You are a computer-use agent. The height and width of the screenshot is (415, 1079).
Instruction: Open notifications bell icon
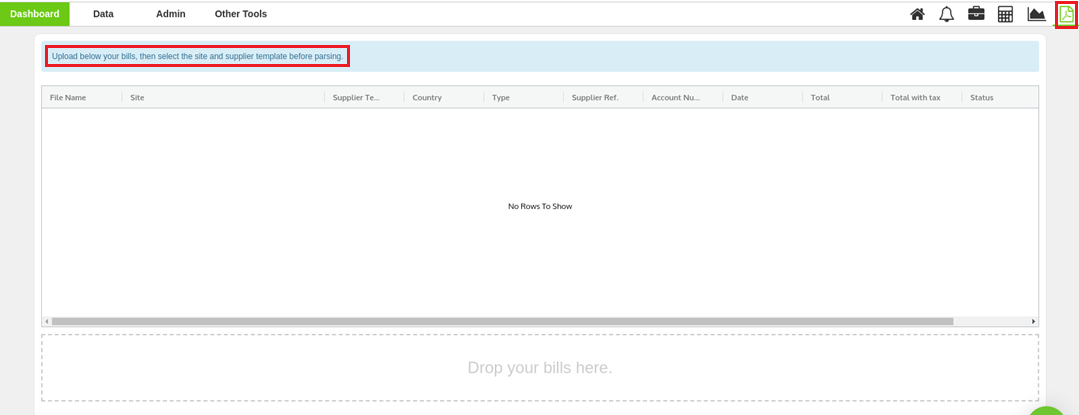(x=946, y=14)
